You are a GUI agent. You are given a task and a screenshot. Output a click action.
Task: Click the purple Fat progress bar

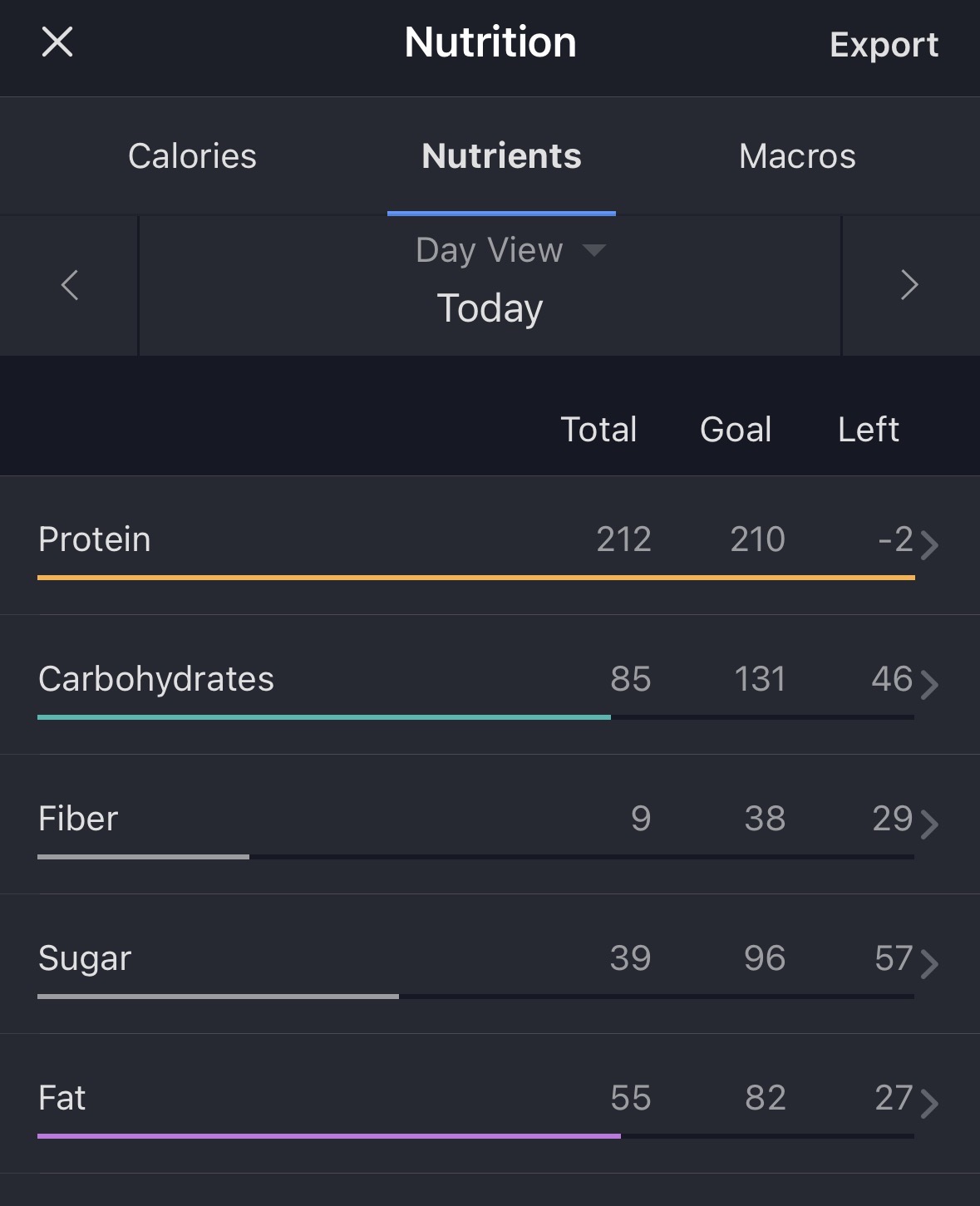329,1135
